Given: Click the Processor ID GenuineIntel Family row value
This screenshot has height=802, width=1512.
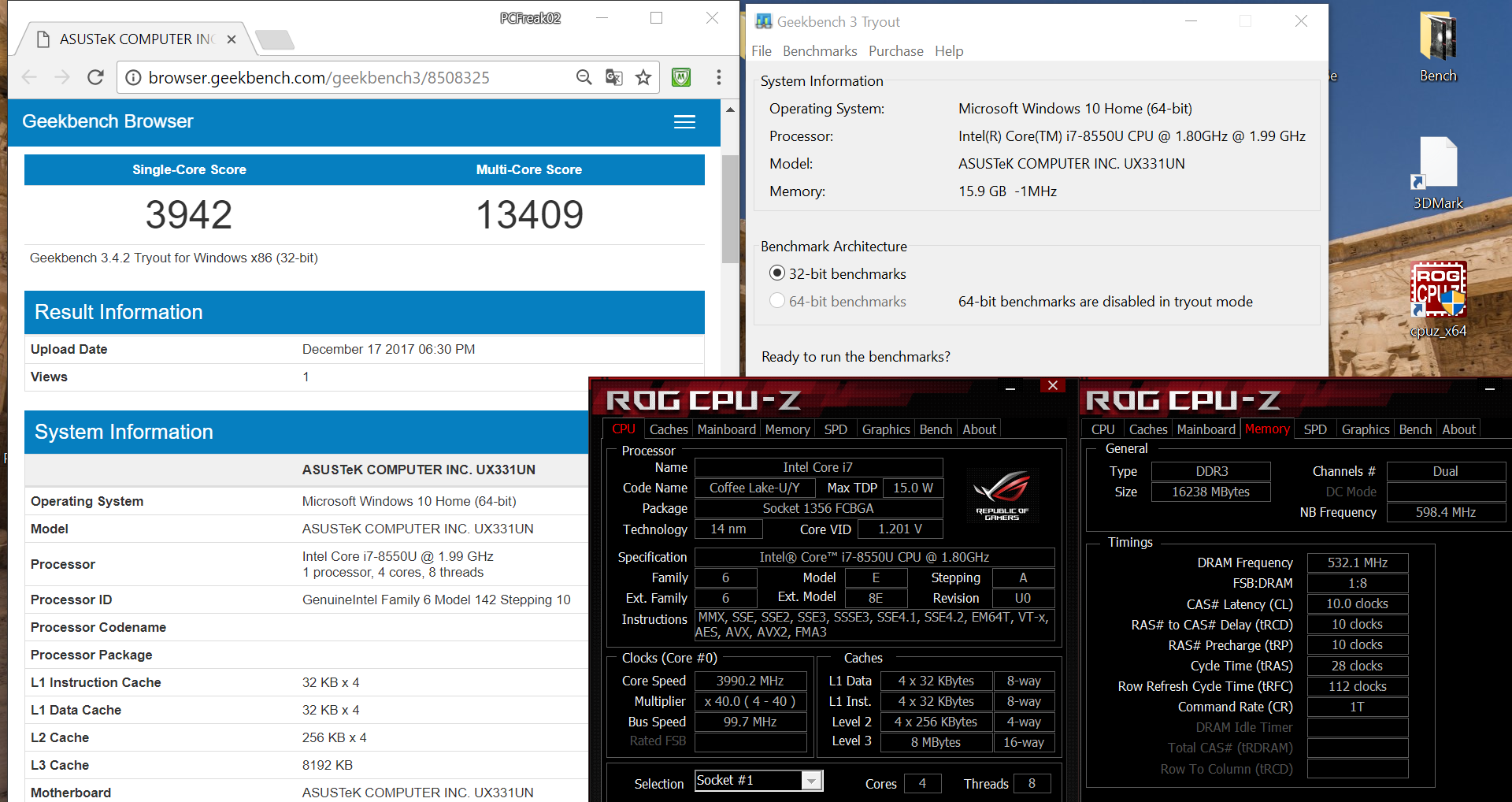Looking at the screenshot, I should pyautogui.click(x=436, y=600).
